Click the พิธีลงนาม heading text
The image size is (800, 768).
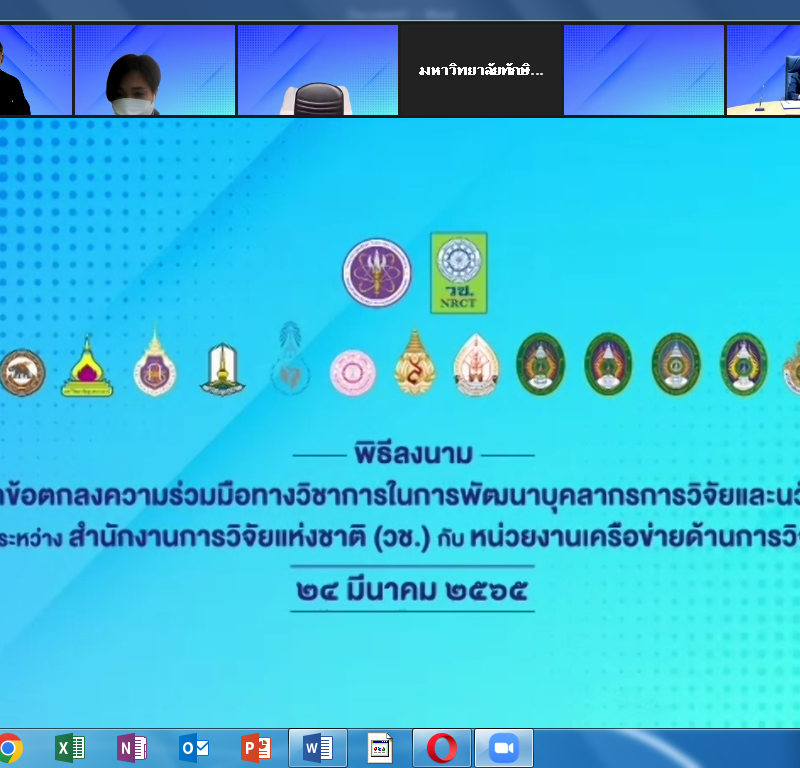(x=413, y=454)
